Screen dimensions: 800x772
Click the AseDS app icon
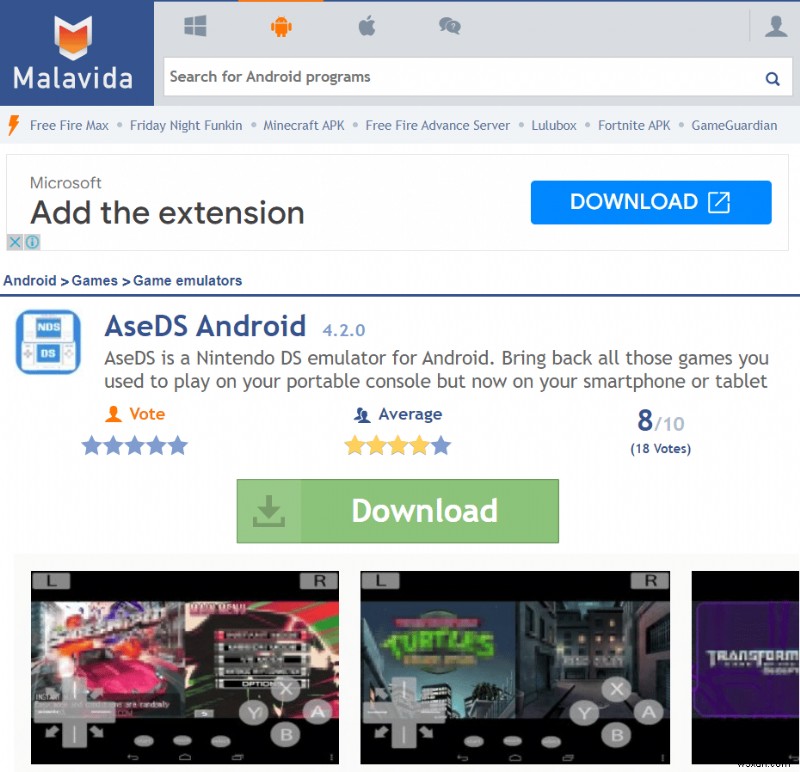(x=47, y=344)
